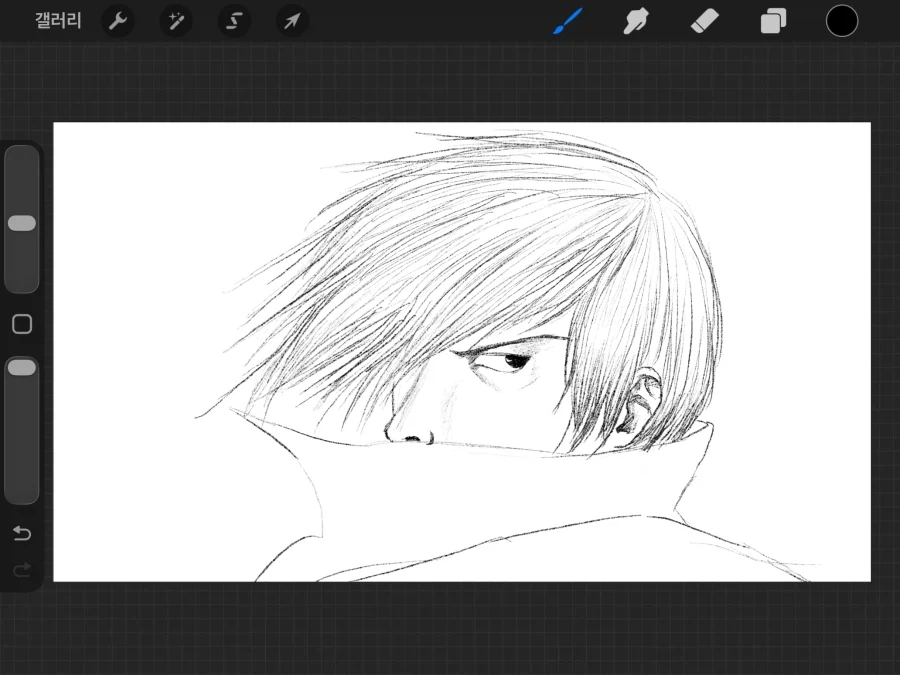The image size is (900, 675).
Task: Undo the last stroke
Action: pyautogui.click(x=22, y=533)
